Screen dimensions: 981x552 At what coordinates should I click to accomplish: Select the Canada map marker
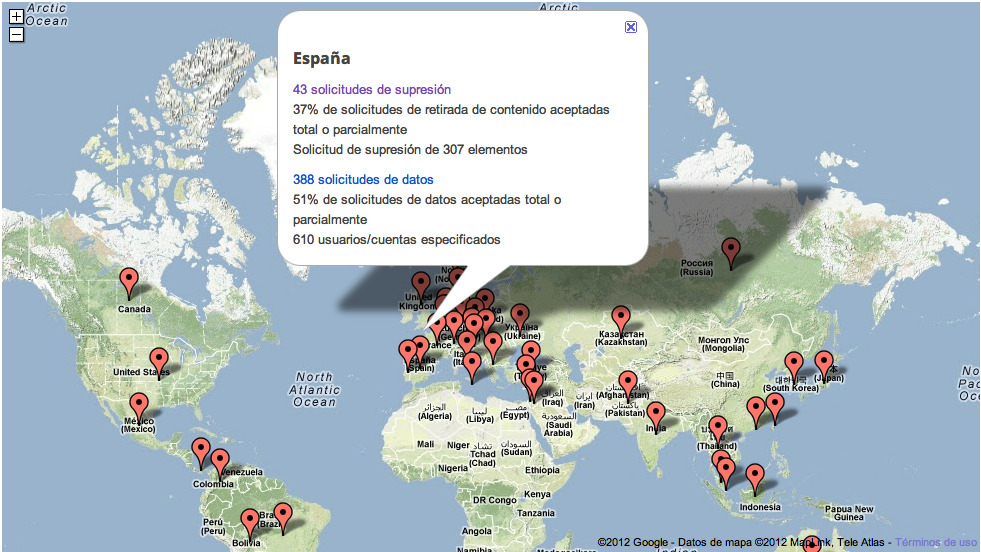point(129,283)
